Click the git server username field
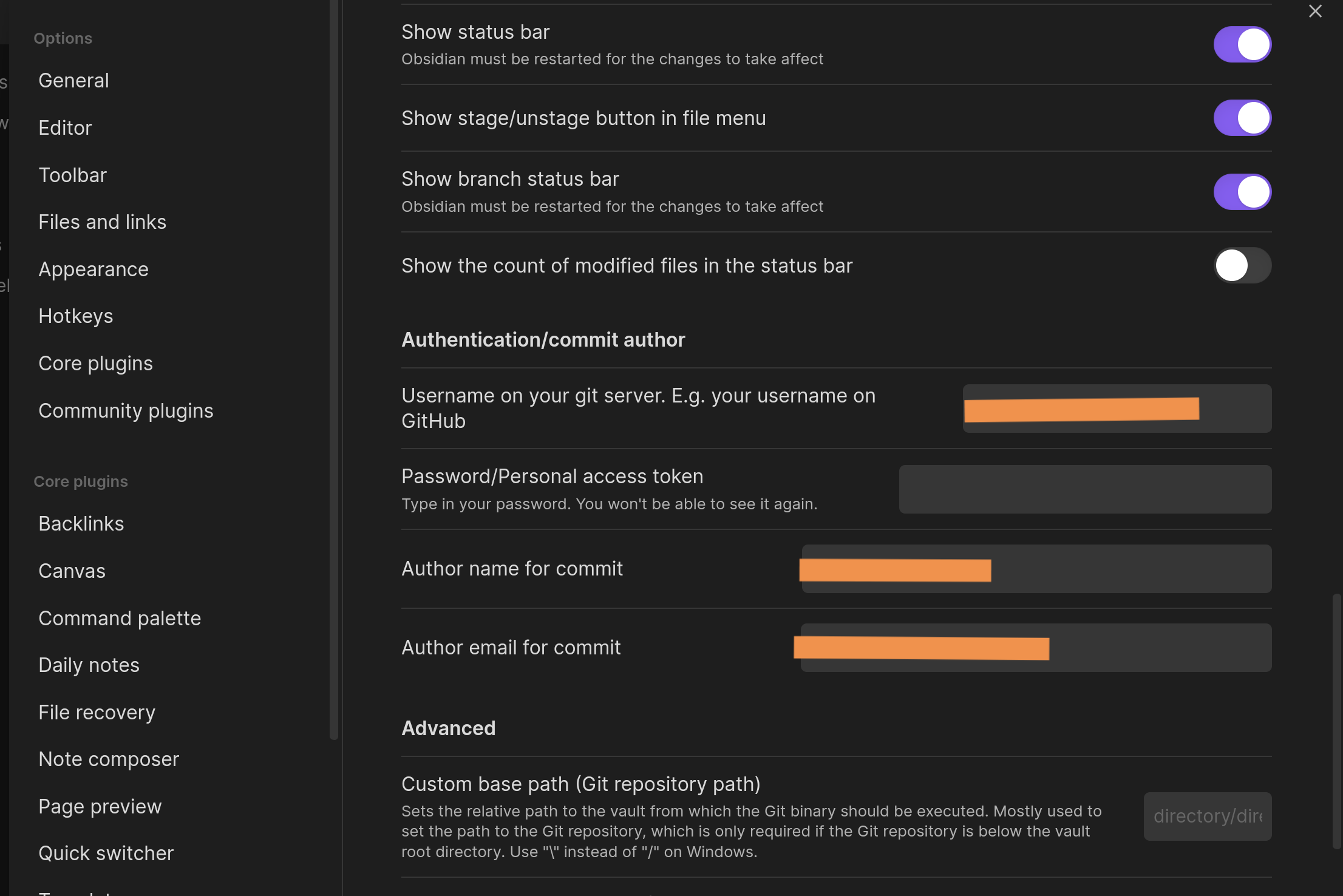1343x896 pixels. (1117, 409)
